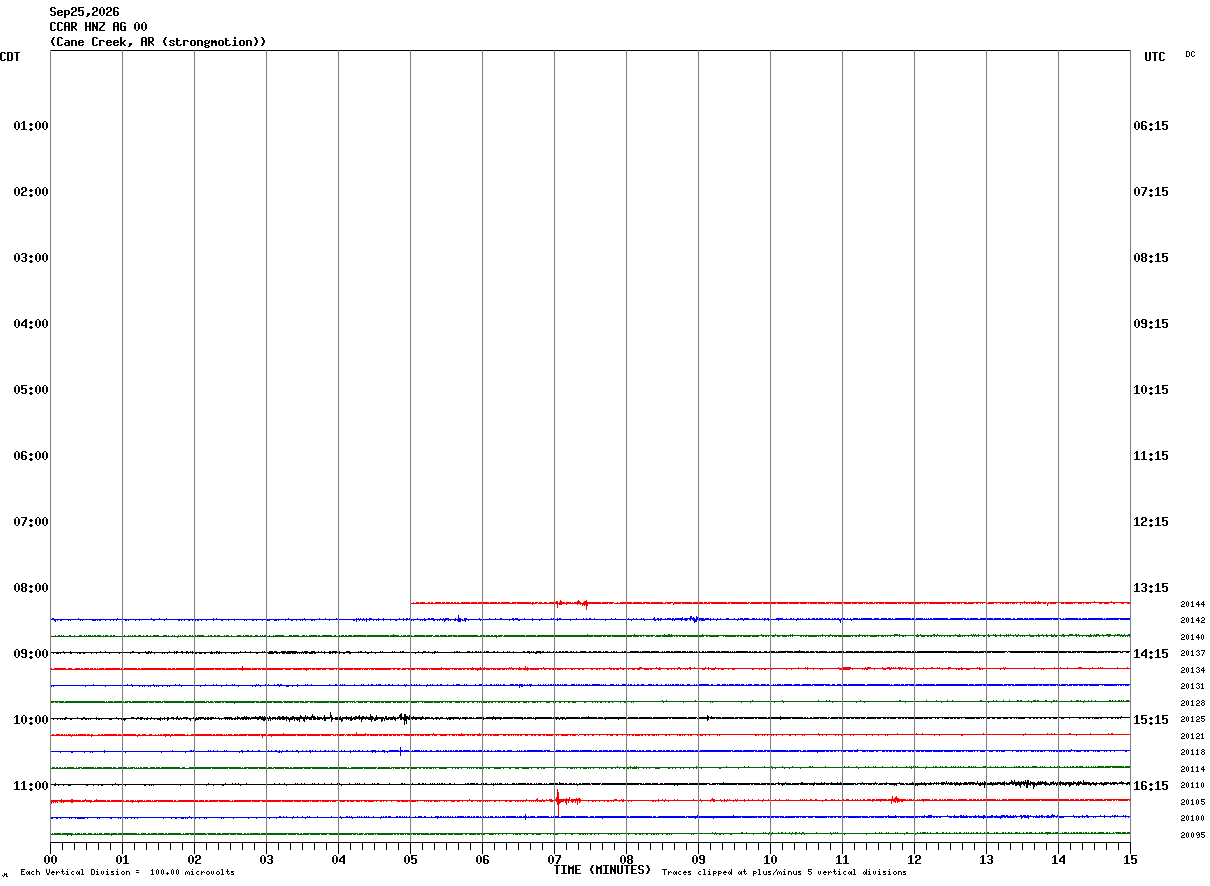Click the 06:15 UTC label
Image resolution: width=1210 pixels, height=886 pixels.
tap(1151, 125)
